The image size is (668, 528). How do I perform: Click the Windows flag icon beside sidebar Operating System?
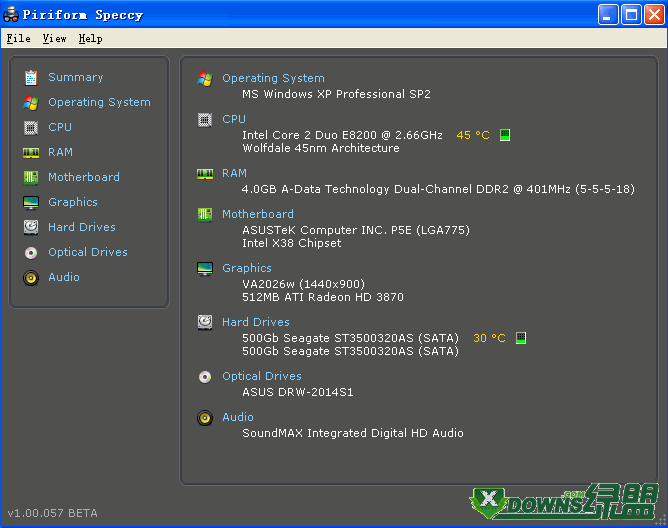(x=31, y=103)
